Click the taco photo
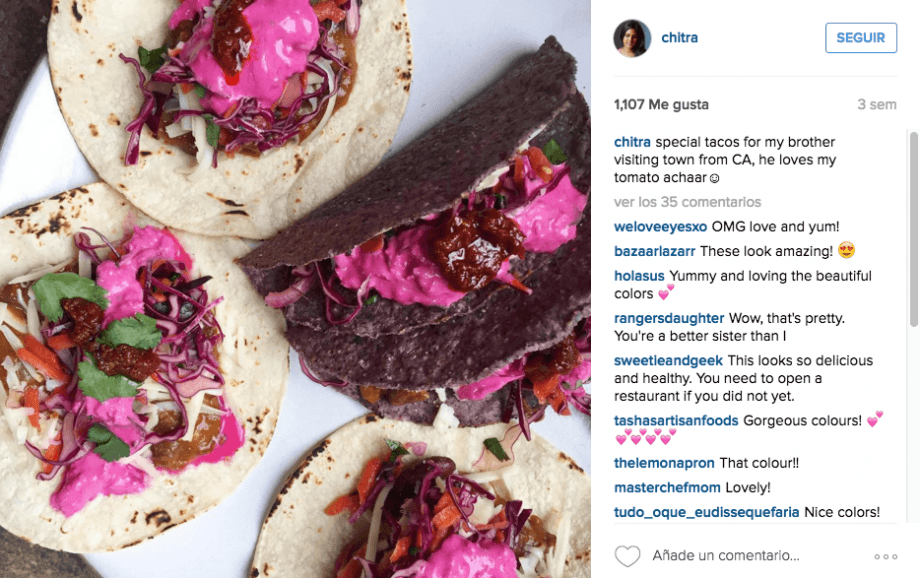The width and height of the screenshot is (920, 578). point(295,289)
